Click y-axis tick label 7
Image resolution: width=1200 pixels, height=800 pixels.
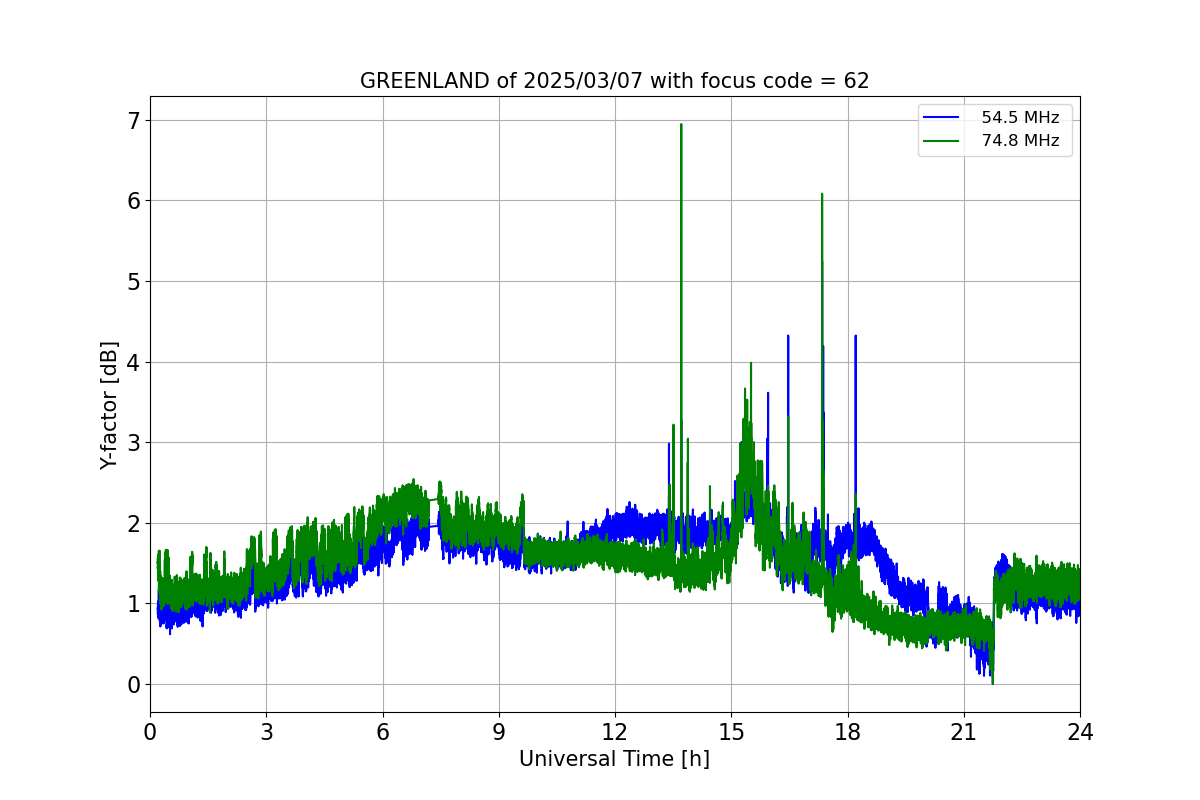134,120
